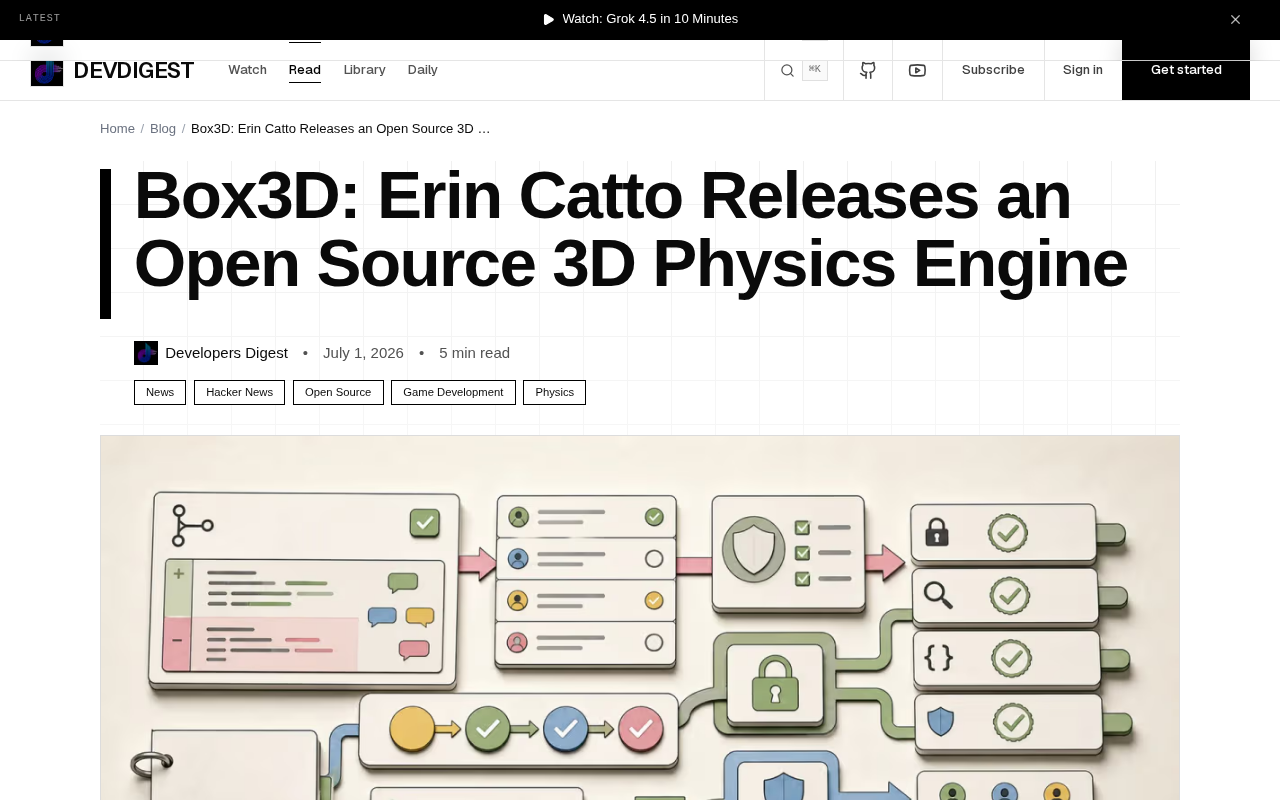Click the Subscribe link
This screenshot has width=1280, height=800.
(993, 70)
